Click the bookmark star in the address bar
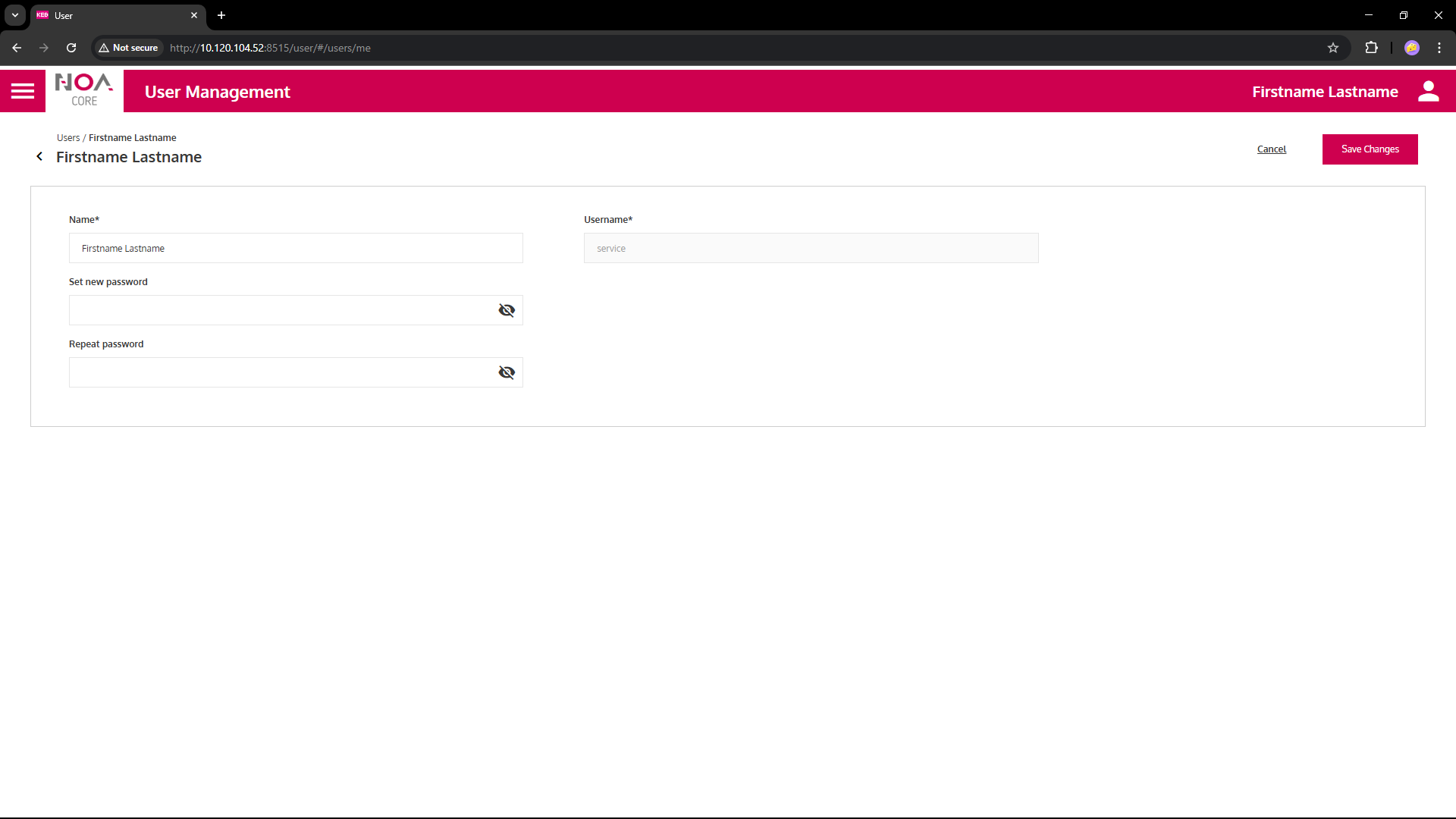1456x819 pixels. (x=1334, y=48)
